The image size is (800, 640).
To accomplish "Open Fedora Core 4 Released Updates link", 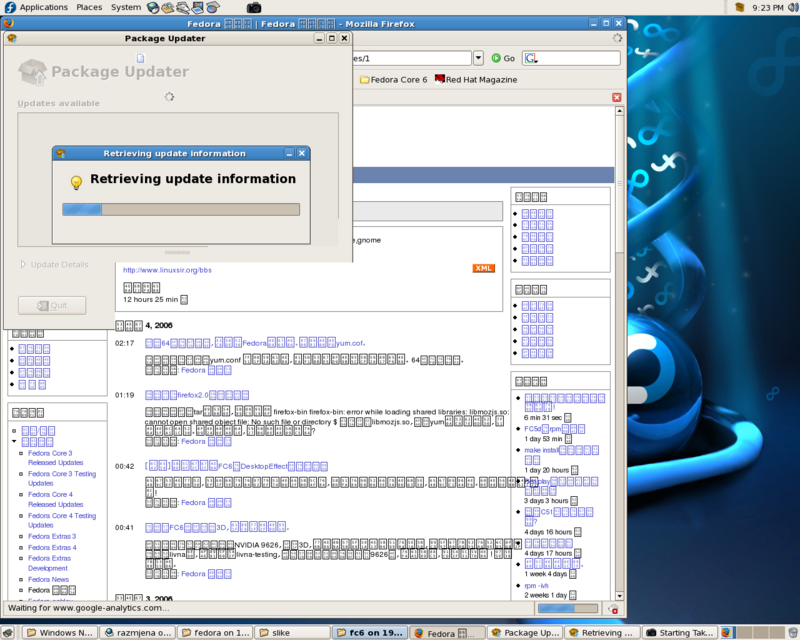I will 55,499.
